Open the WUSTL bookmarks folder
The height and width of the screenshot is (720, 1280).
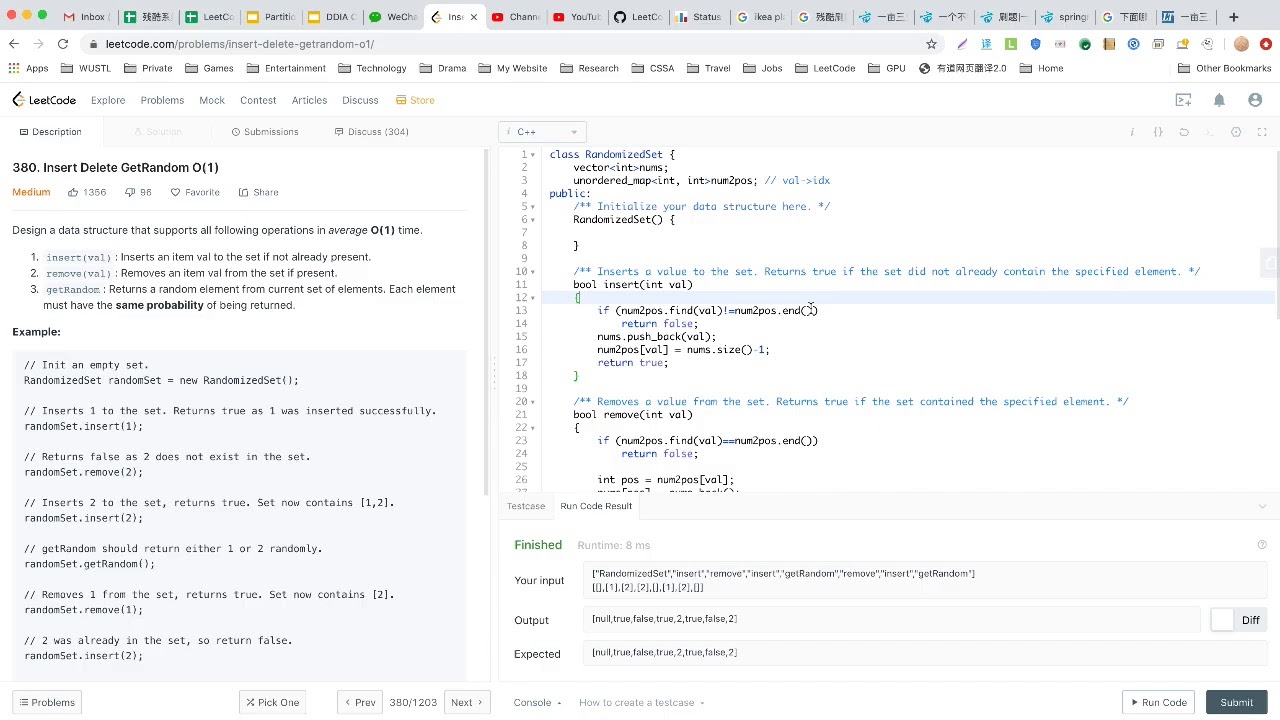tap(86, 68)
